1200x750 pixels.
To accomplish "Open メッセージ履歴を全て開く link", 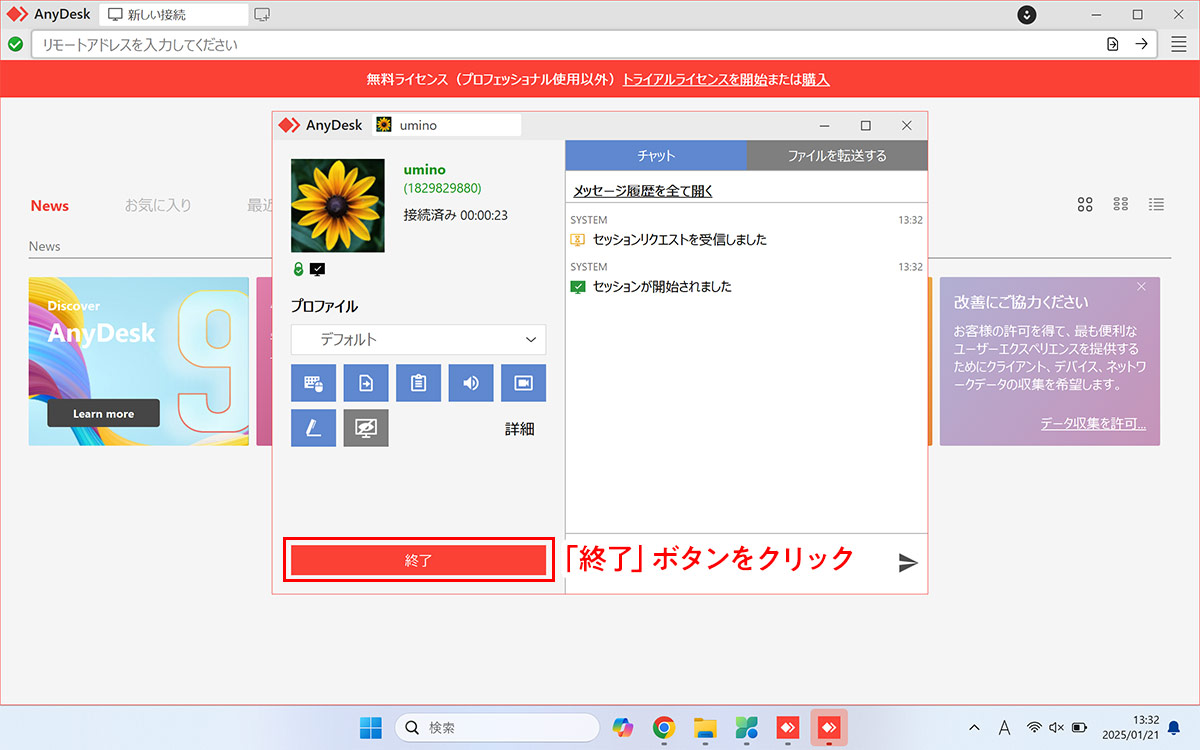I will (642, 190).
